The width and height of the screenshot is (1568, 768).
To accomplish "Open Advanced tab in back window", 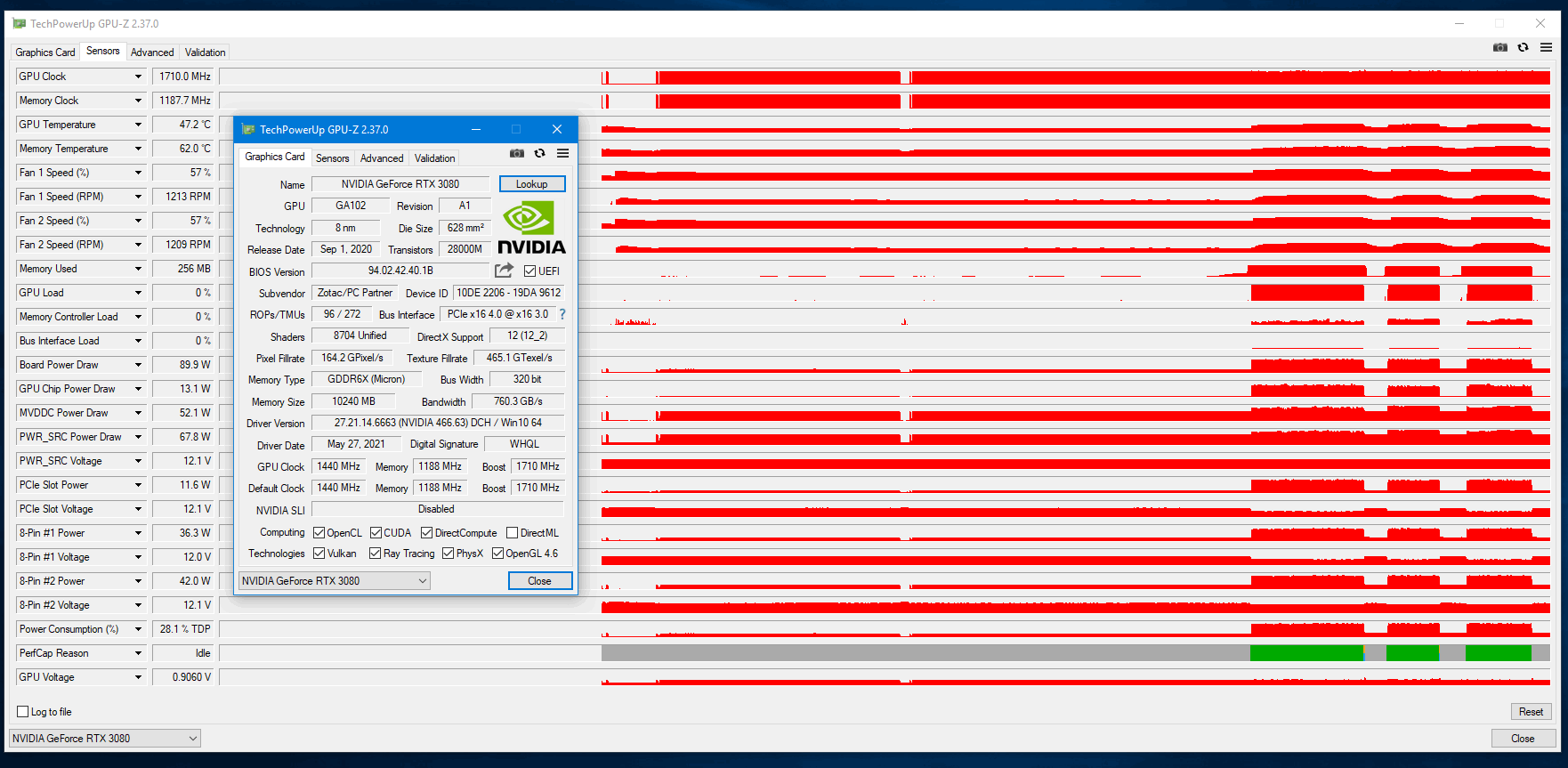I will point(152,53).
